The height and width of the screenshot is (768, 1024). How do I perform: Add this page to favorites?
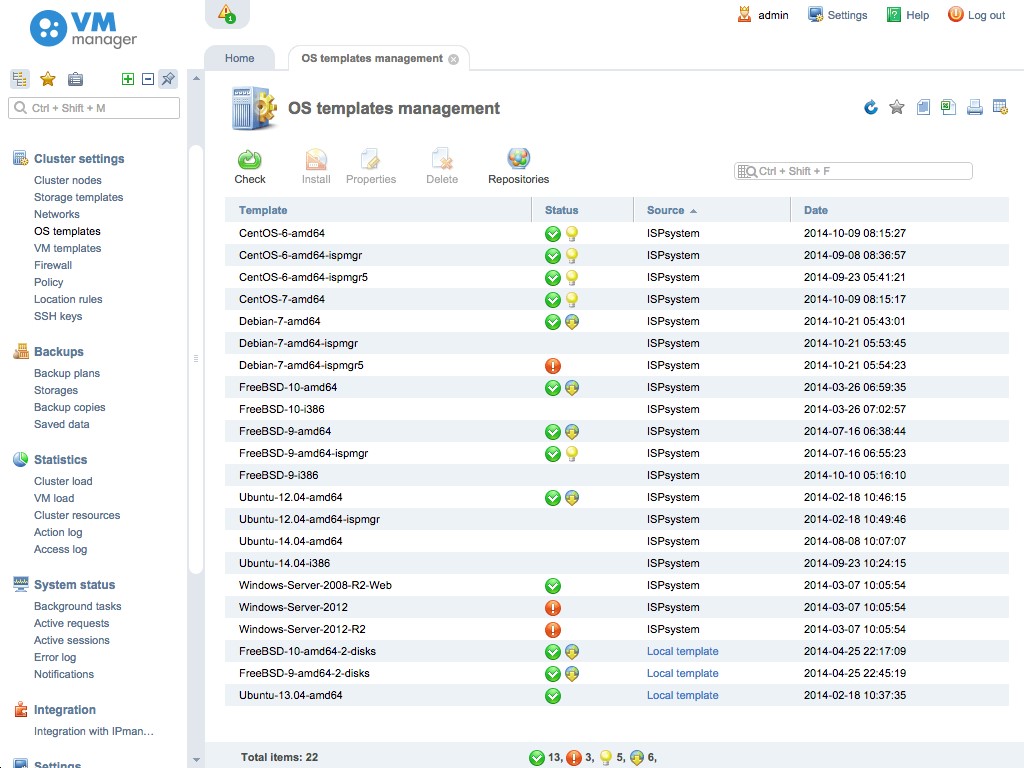(895, 107)
